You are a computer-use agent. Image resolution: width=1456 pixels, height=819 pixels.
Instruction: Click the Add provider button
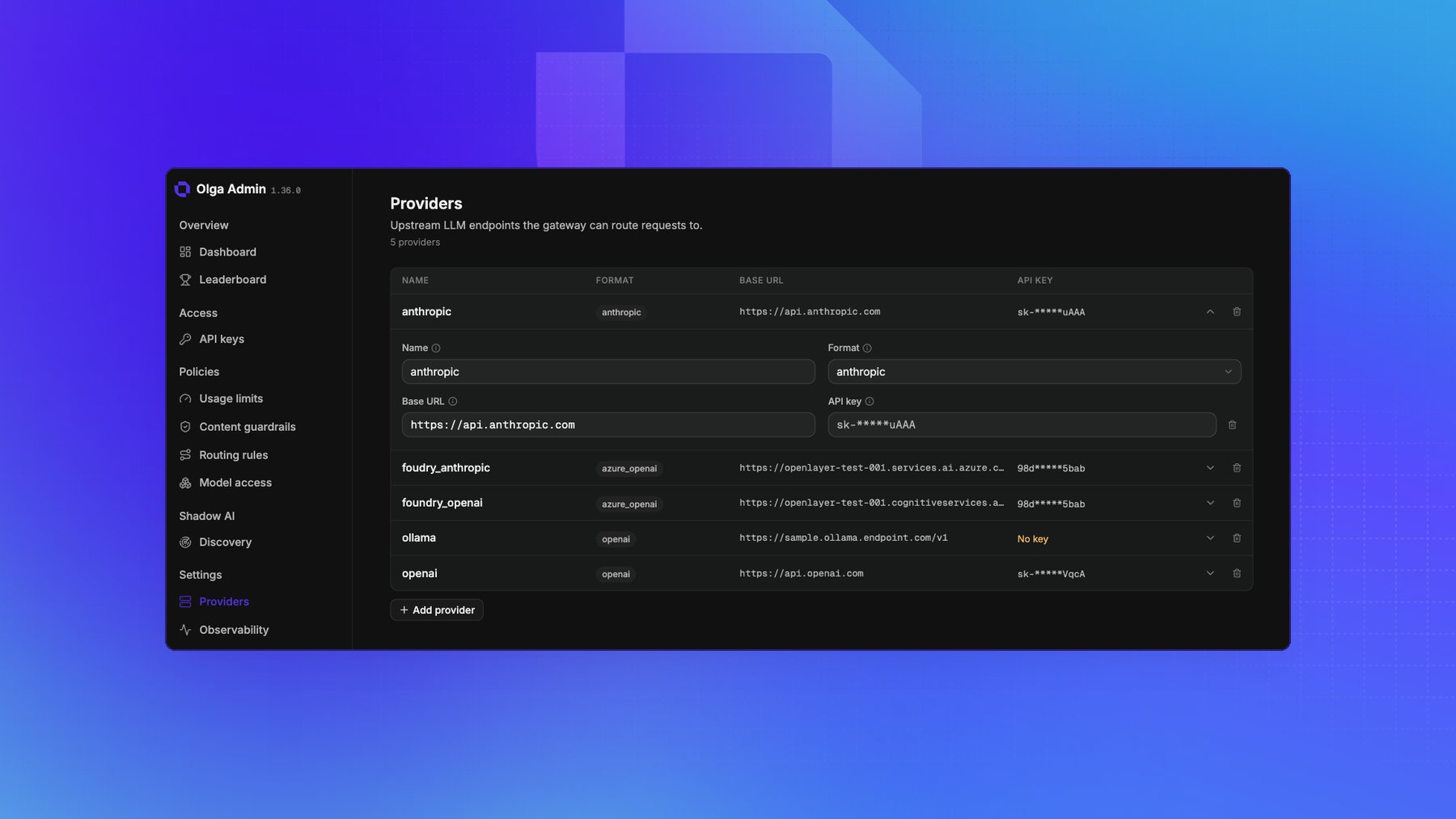tap(437, 610)
